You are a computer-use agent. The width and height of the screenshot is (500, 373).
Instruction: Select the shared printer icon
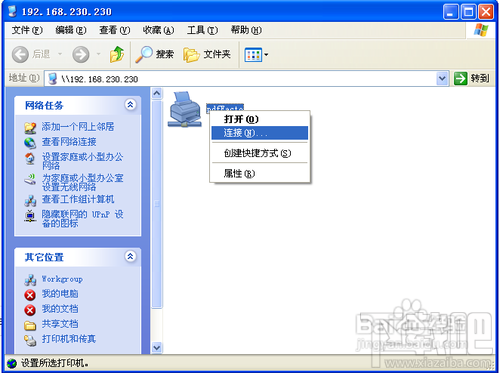(185, 109)
